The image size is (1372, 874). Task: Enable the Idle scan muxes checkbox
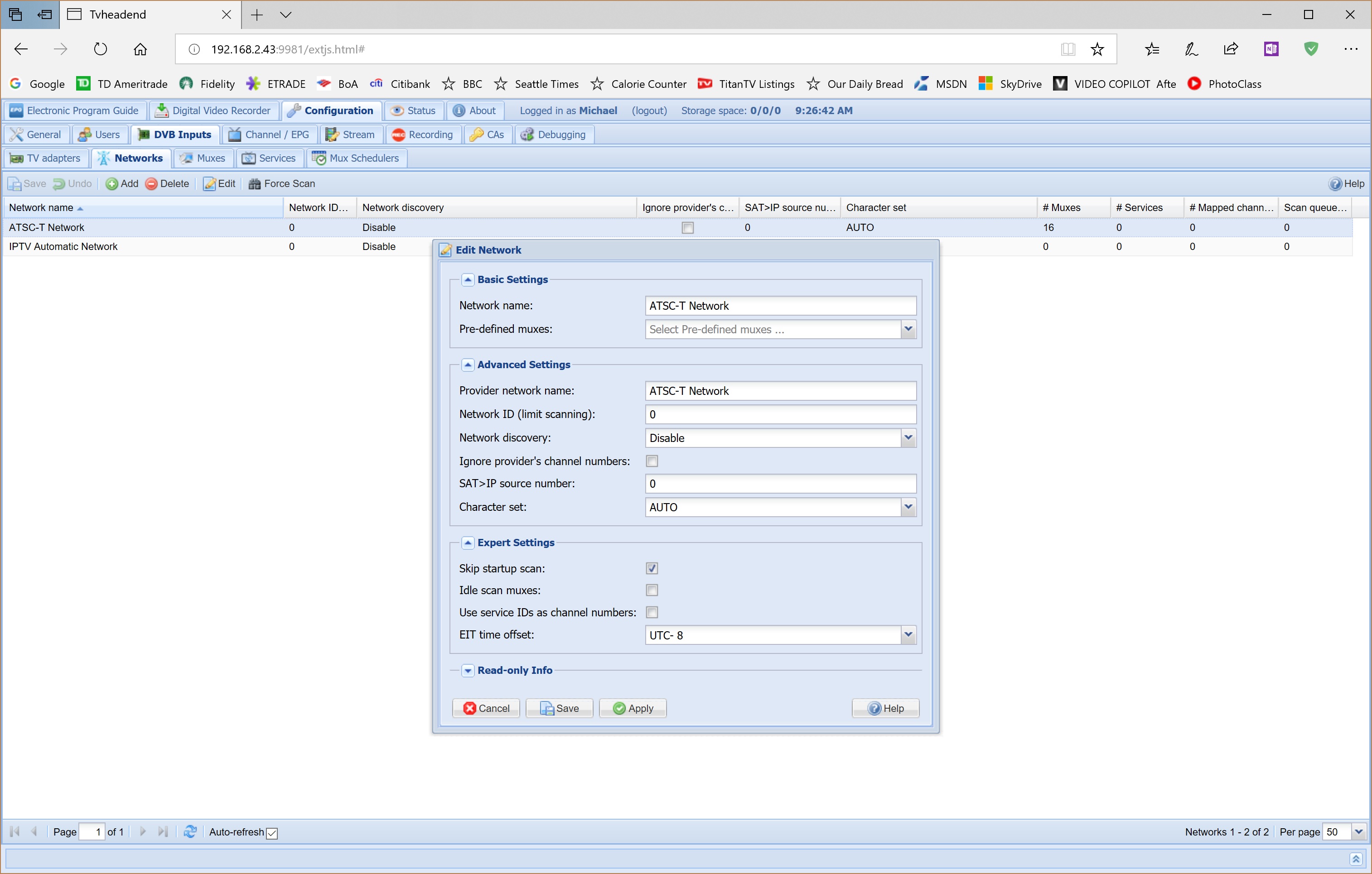tap(652, 590)
